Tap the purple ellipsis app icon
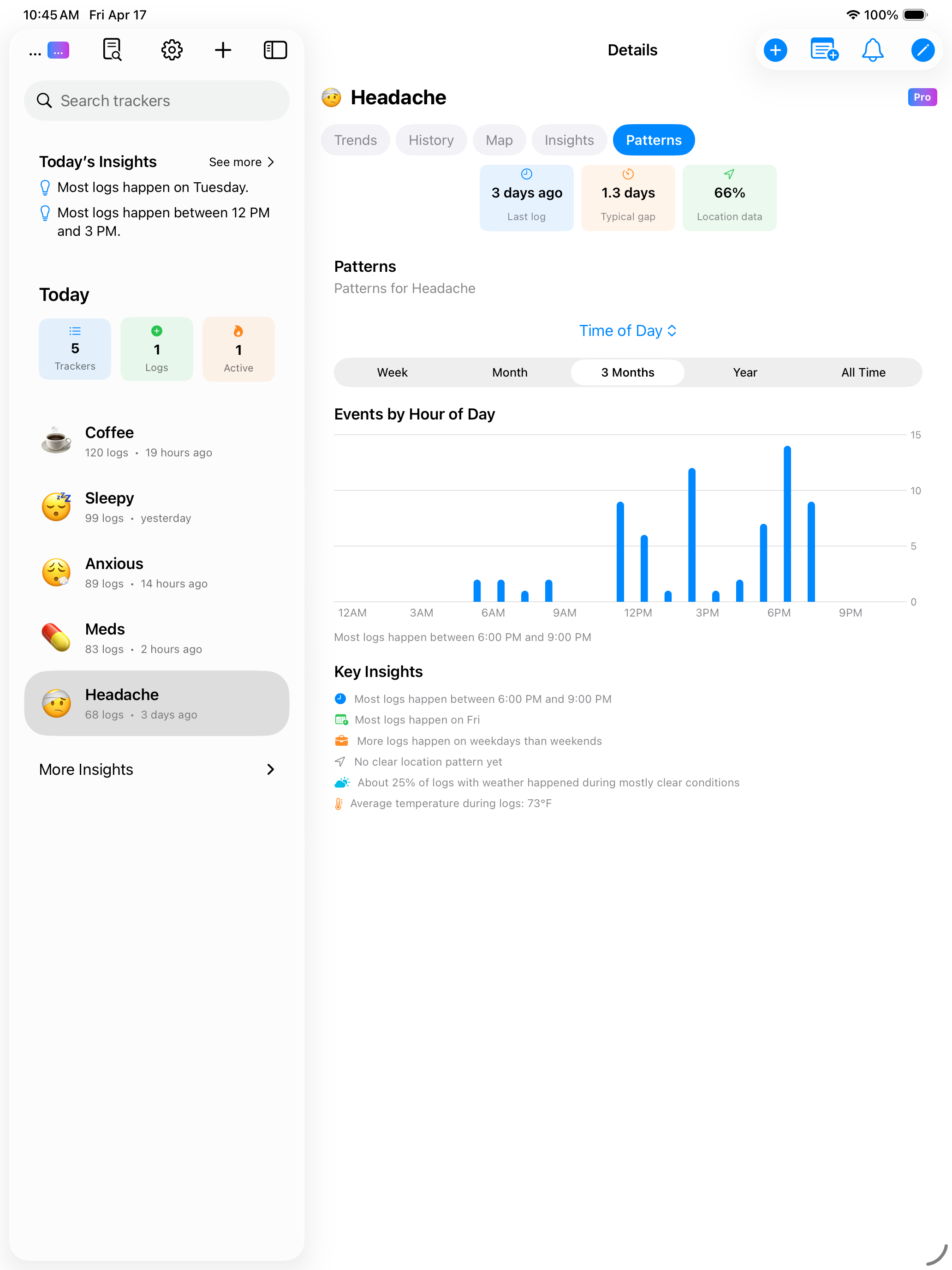This screenshot has height=1270, width=952. [x=58, y=50]
